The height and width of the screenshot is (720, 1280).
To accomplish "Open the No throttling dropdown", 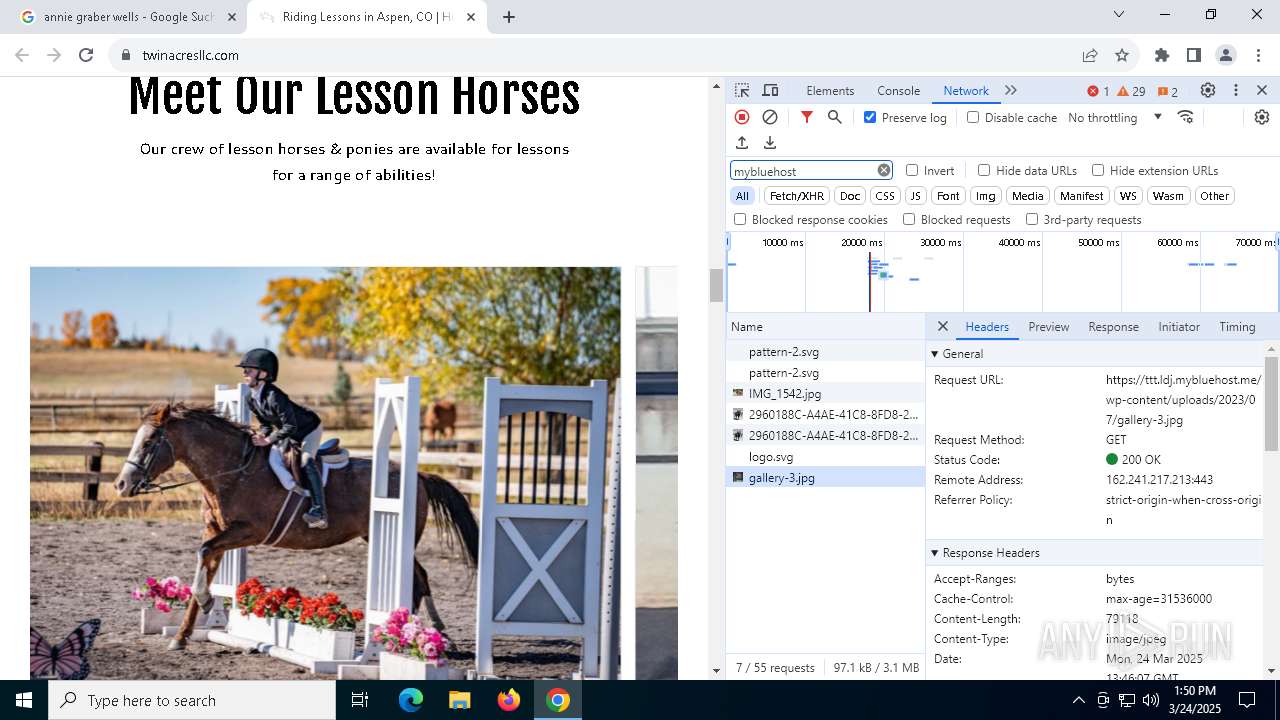I will tap(1115, 117).
